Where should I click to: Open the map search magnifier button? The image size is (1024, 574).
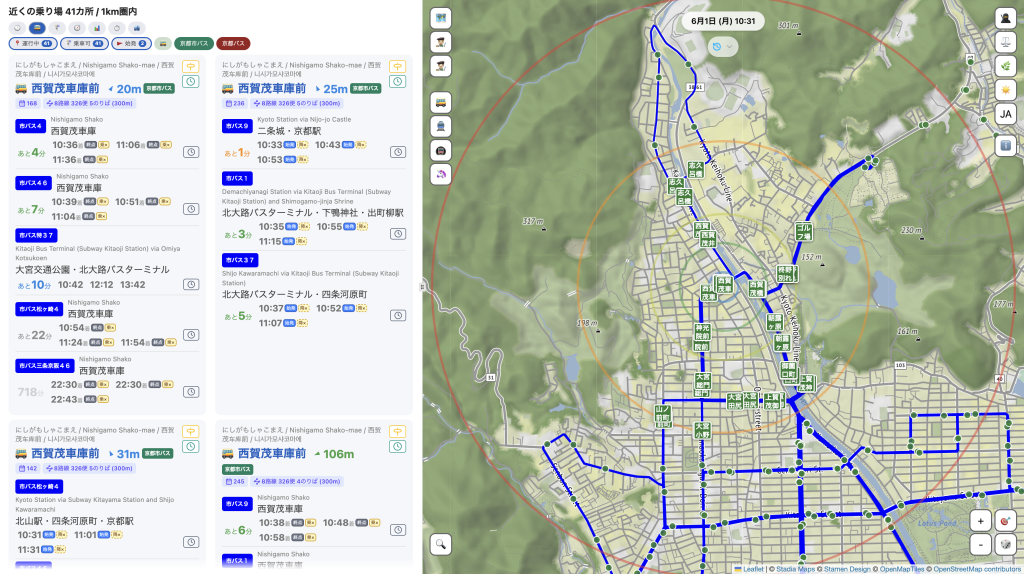(441, 544)
